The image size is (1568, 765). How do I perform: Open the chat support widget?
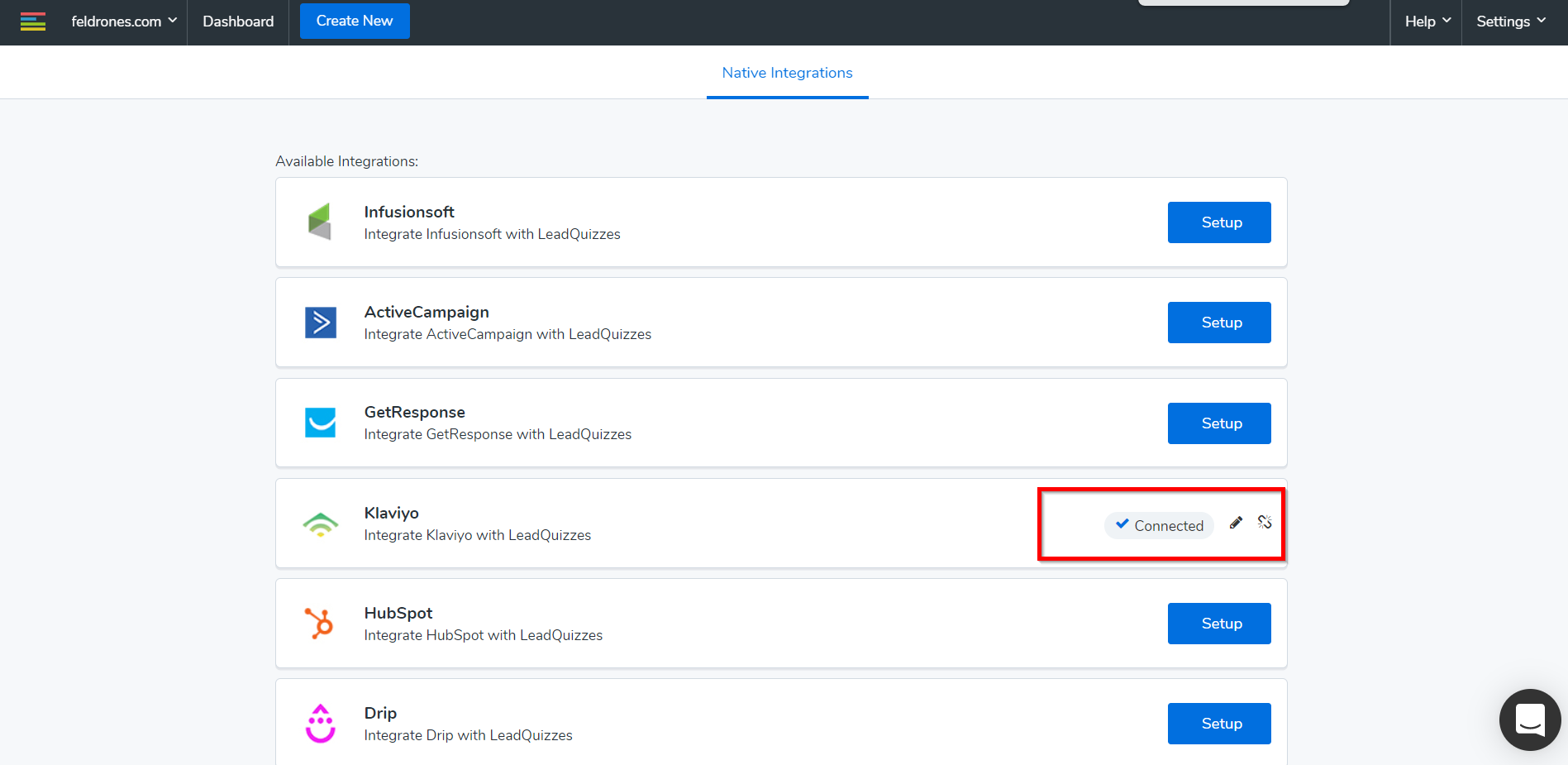tap(1530, 720)
